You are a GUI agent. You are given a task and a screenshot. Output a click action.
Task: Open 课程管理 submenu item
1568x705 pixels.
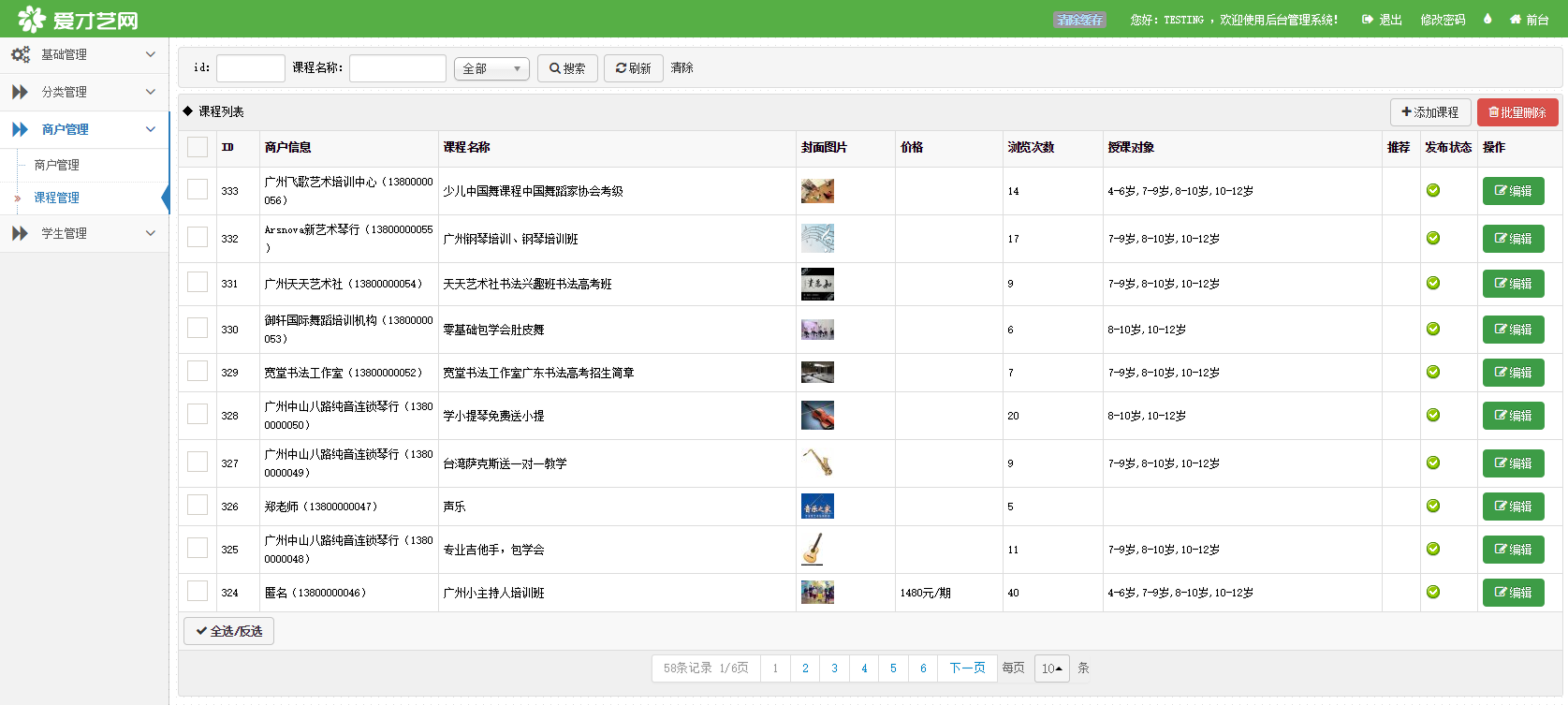[57, 198]
